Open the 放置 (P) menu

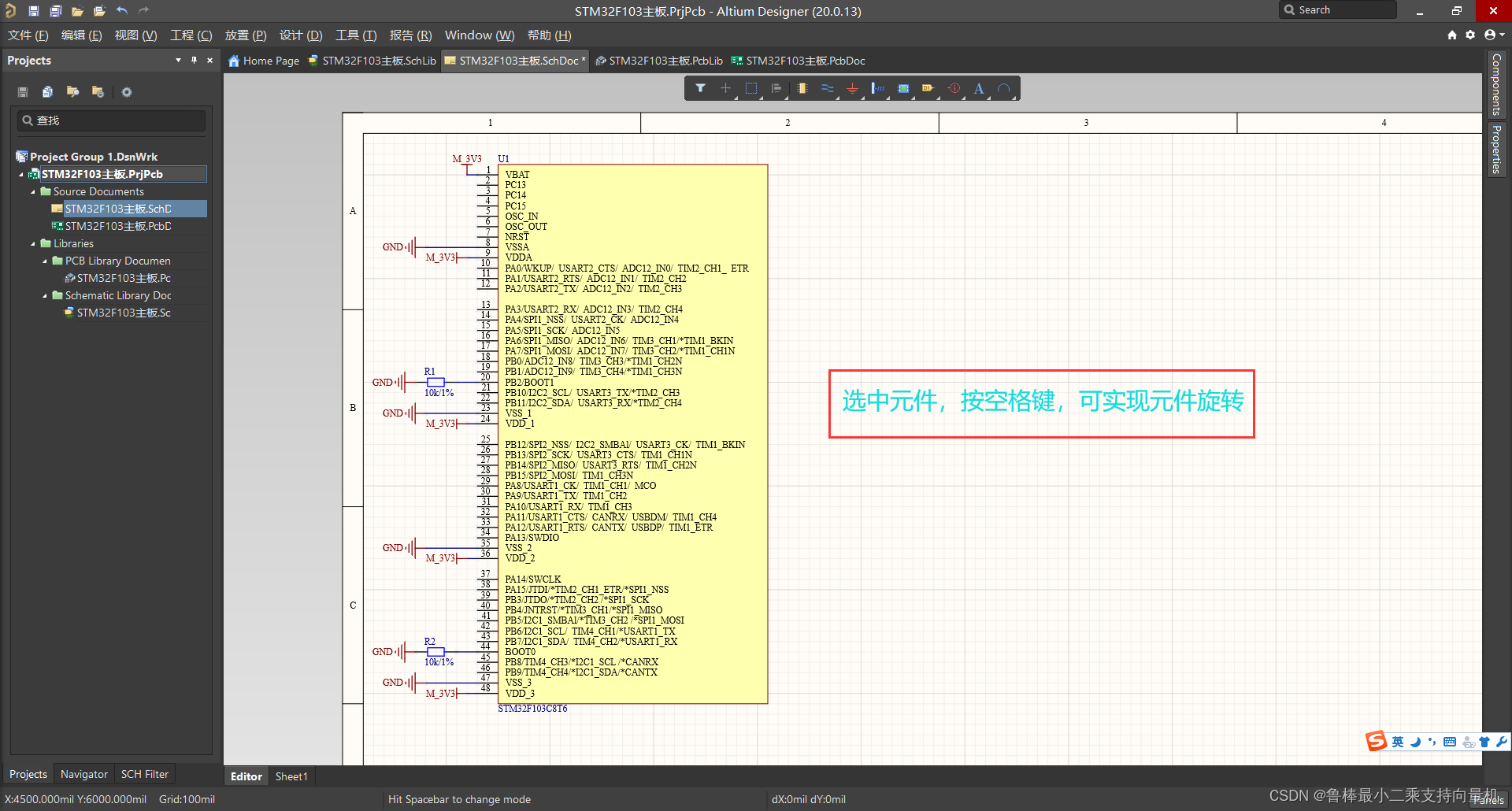245,35
